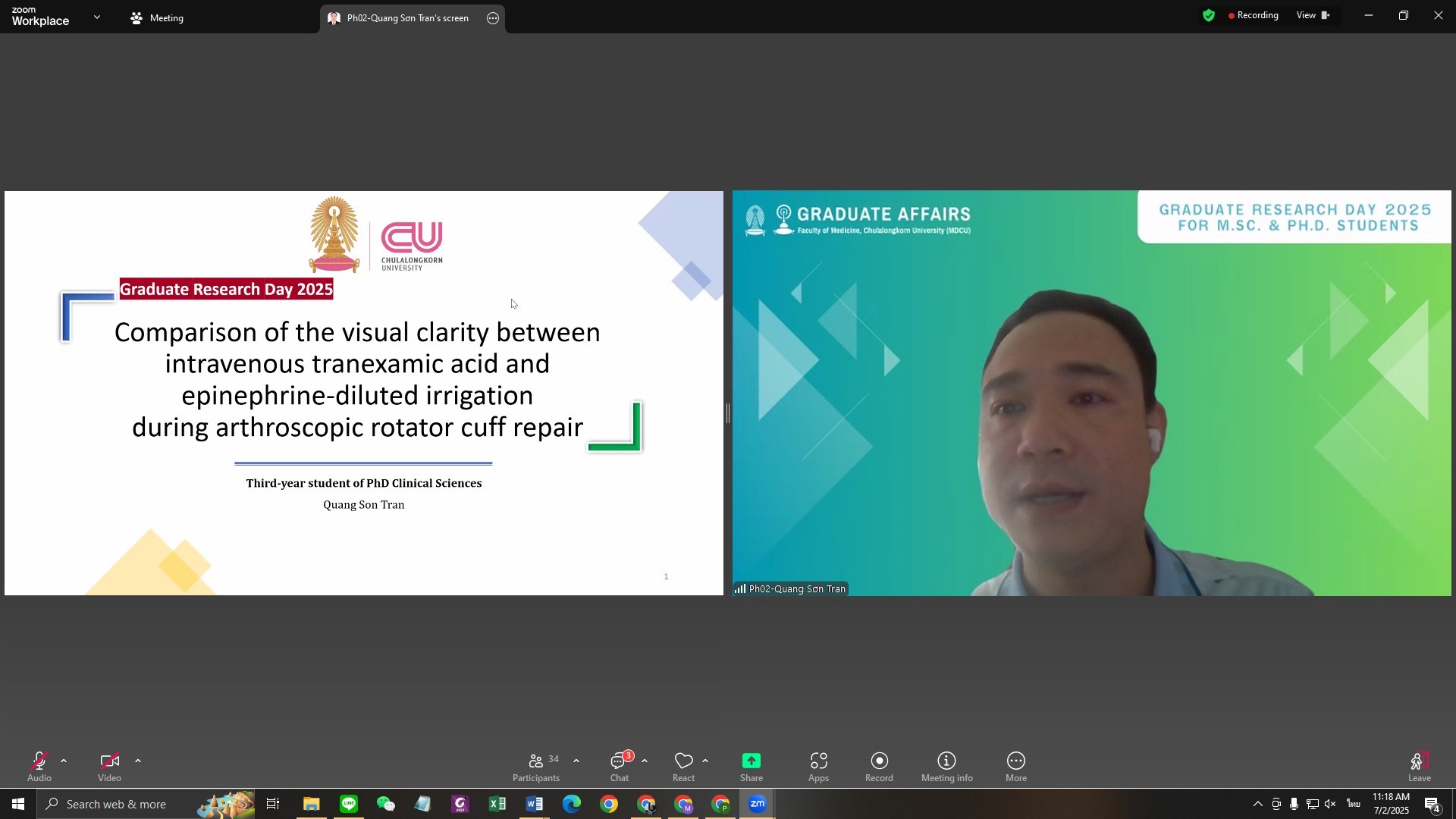The width and height of the screenshot is (1456, 819).
Task: Open the More options menu
Action: pyautogui.click(x=1015, y=767)
